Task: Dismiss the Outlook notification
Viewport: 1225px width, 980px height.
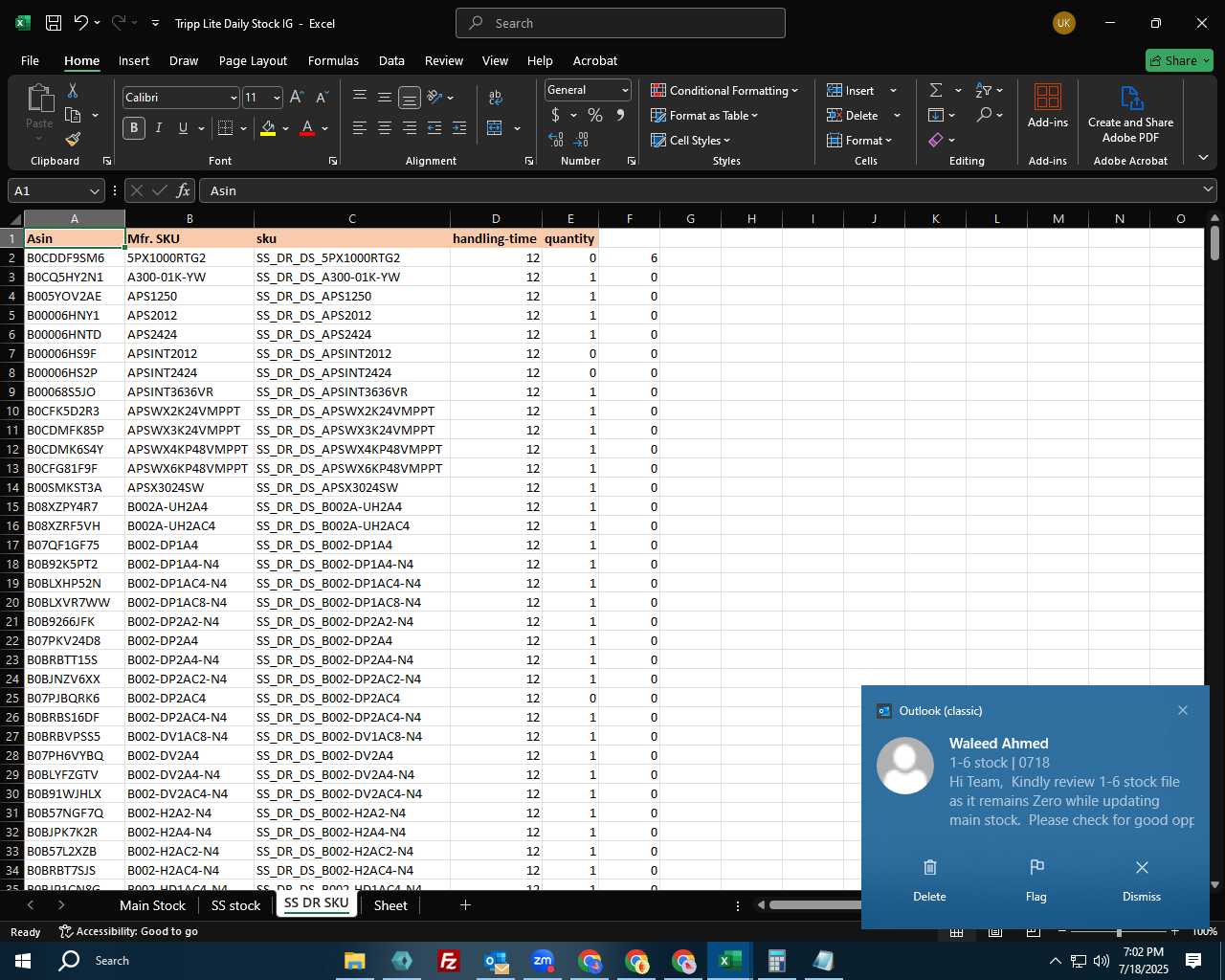Action: 1142,880
